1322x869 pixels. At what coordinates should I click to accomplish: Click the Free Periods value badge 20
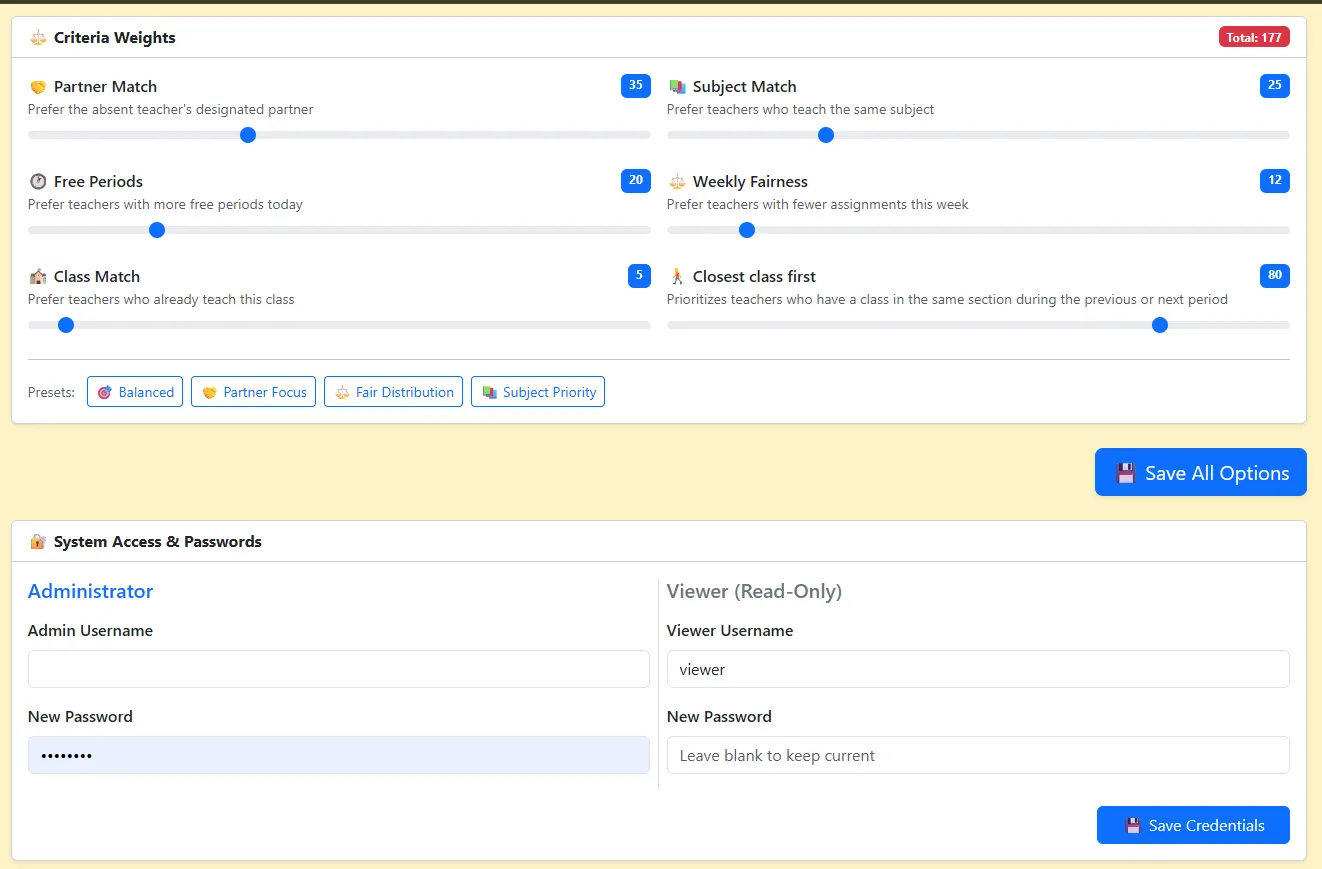tap(636, 181)
